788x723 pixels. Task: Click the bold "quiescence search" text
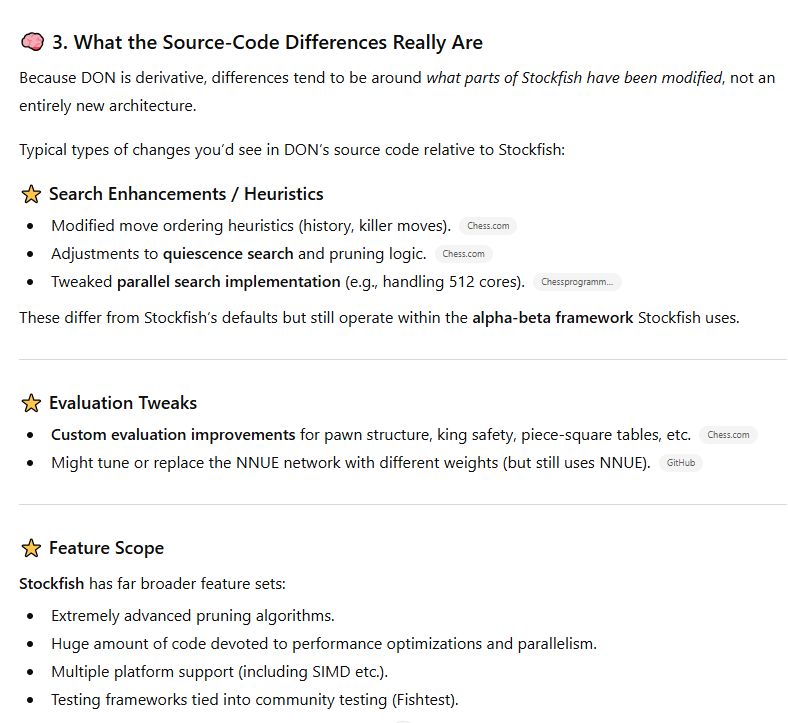[x=228, y=254]
